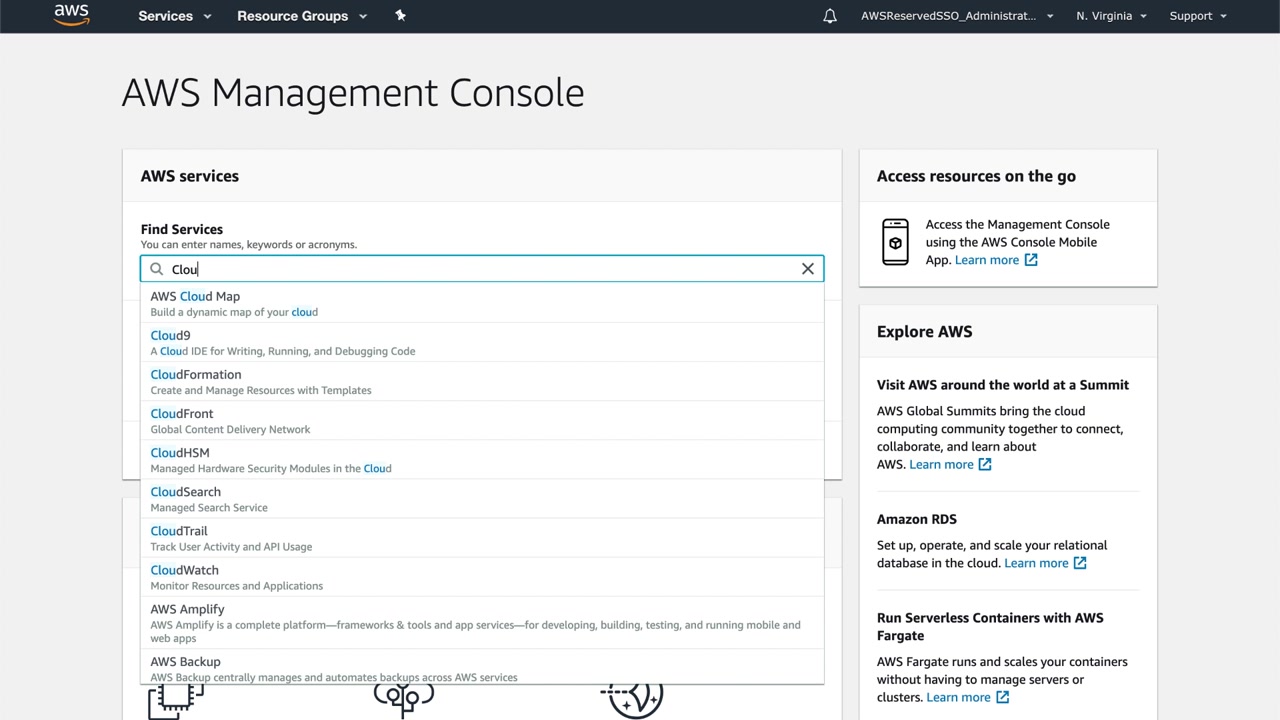The height and width of the screenshot is (720, 1280).
Task: Click the search magnifier icon
Action: point(157,269)
